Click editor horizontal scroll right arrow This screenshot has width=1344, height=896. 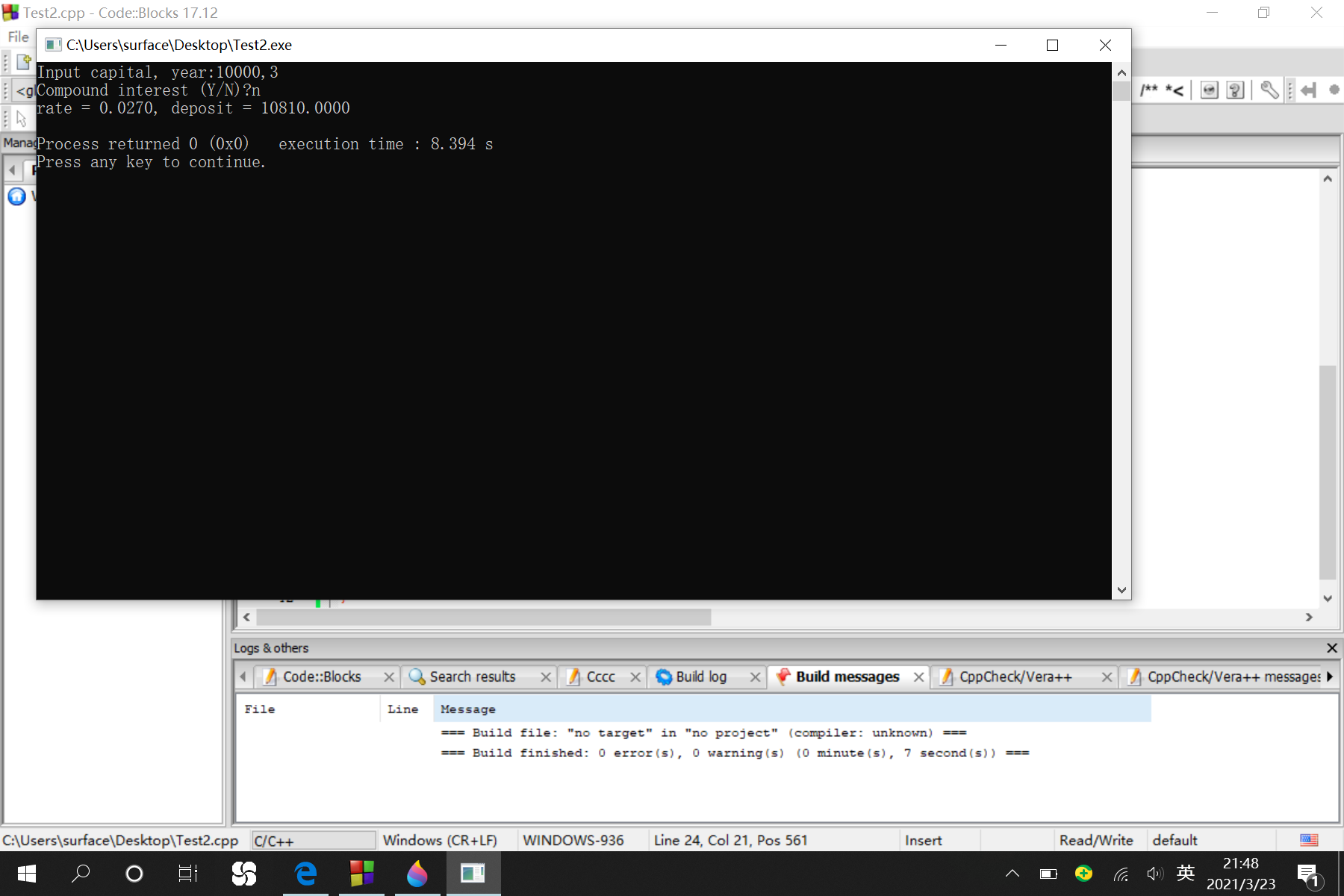coord(1308,617)
